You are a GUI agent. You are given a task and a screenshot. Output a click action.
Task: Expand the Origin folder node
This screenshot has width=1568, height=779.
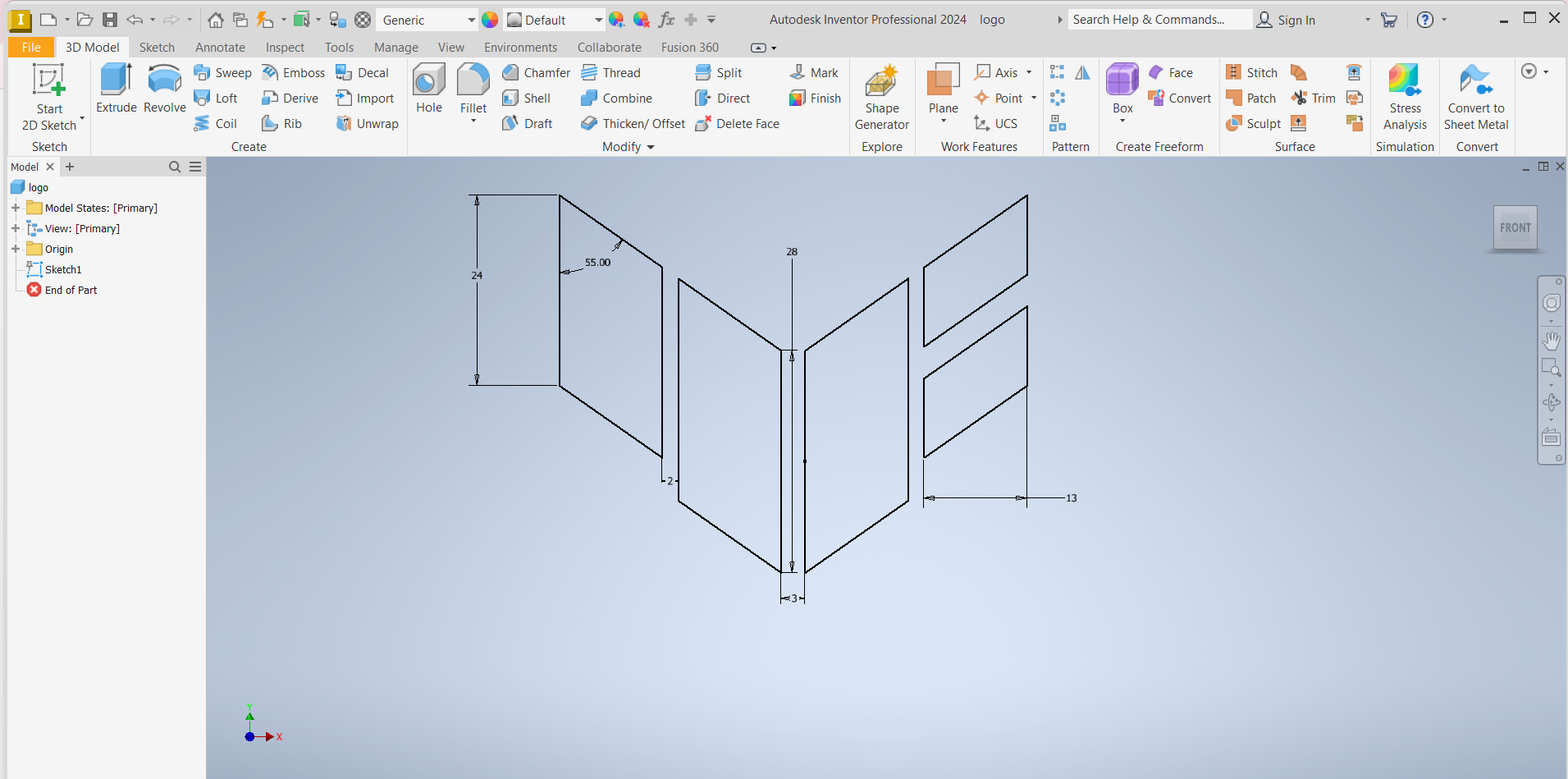point(16,249)
